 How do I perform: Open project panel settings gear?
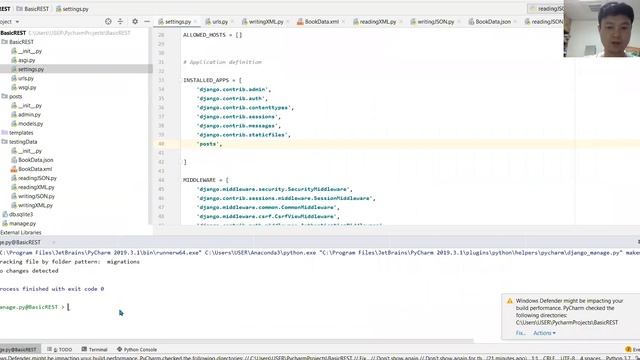[x=135, y=22]
